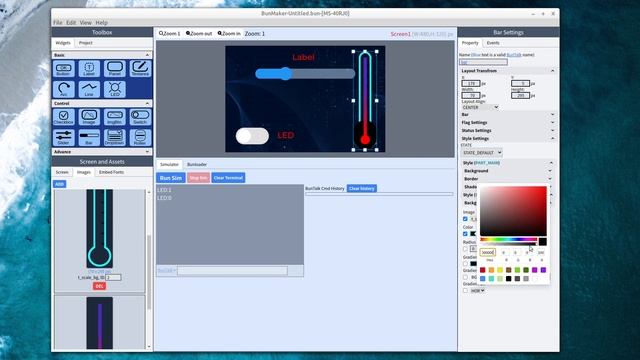Toggle the bottom gradient direction checkbox
The height and width of the screenshot is (360, 640).
[x=465, y=291]
